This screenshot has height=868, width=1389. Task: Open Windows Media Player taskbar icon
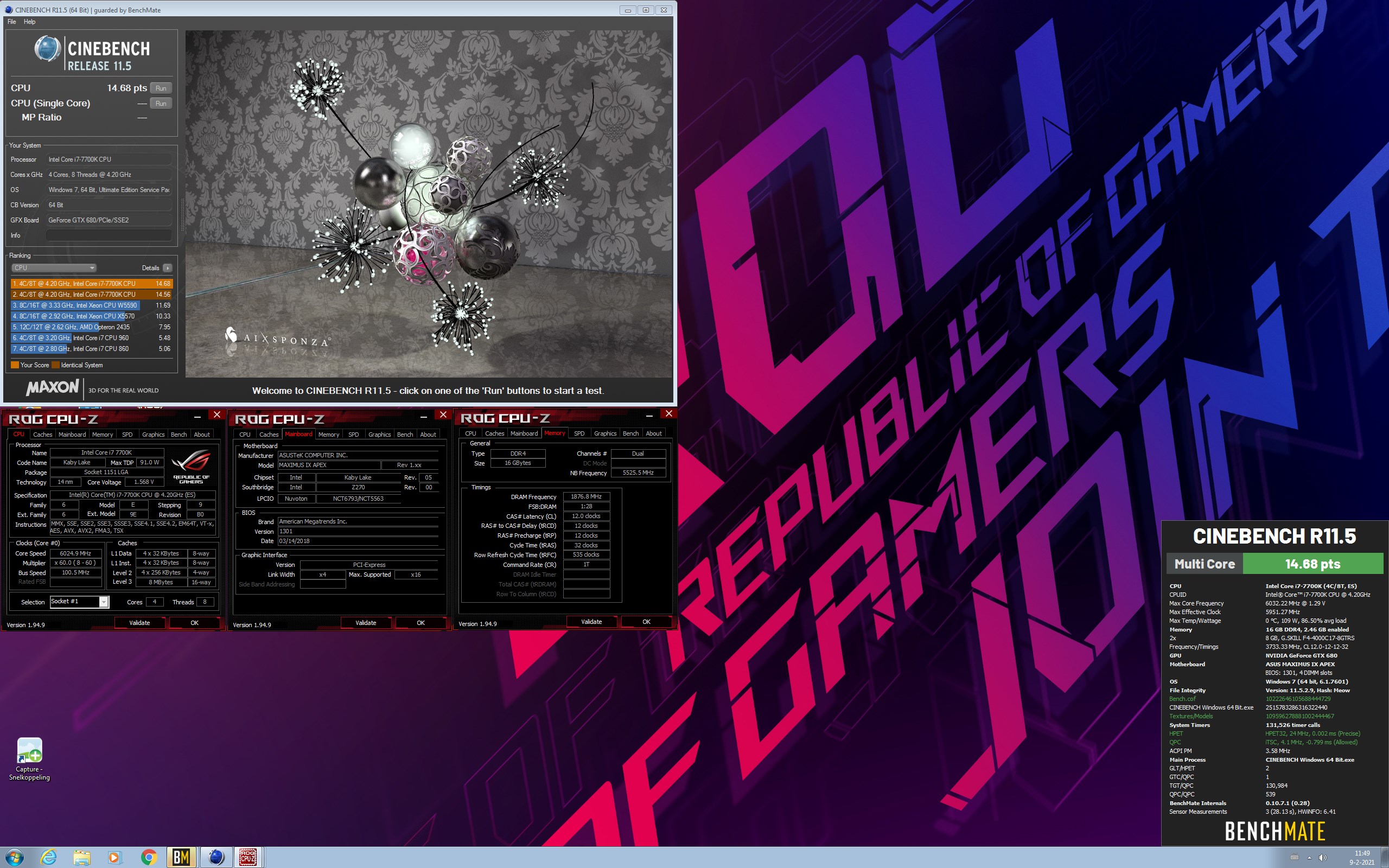[114, 858]
